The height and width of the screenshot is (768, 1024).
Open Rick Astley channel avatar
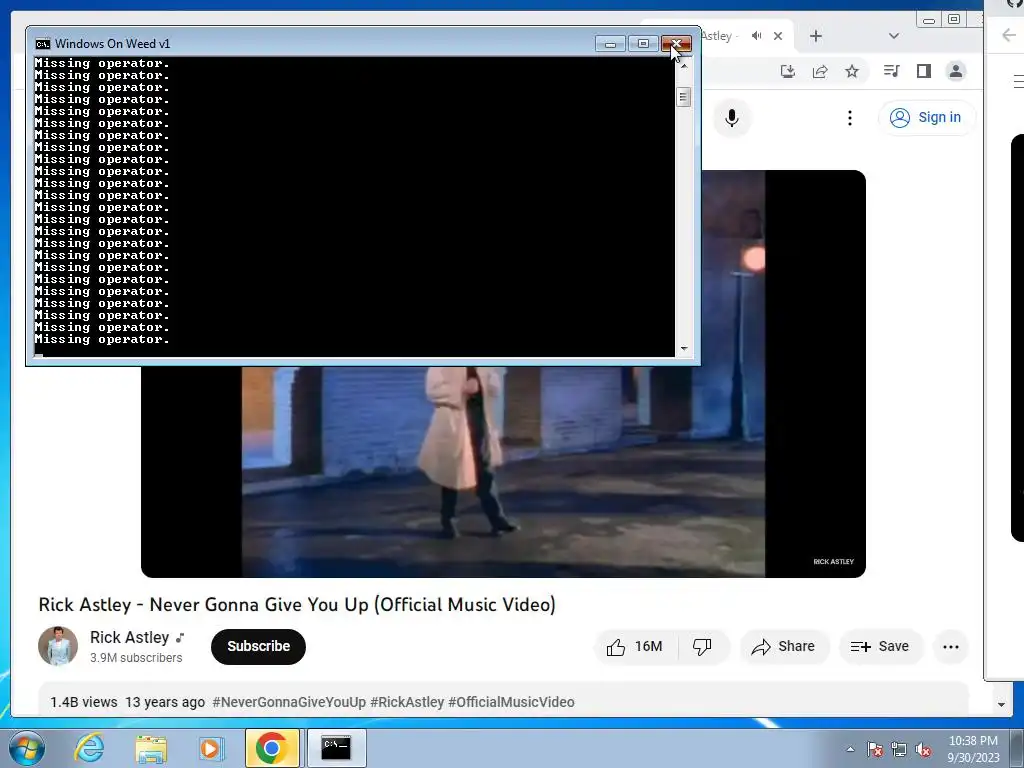click(x=58, y=646)
